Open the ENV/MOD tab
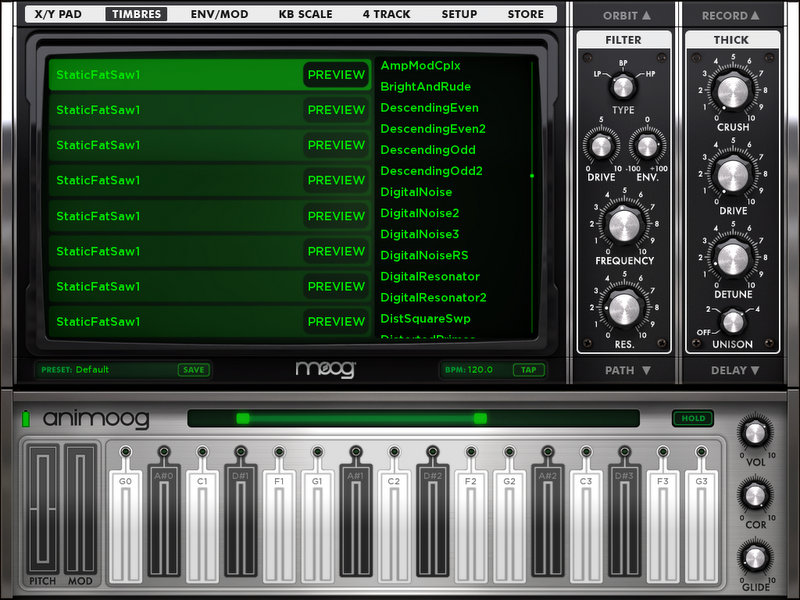Image resolution: width=800 pixels, height=600 pixels. click(x=219, y=14)
